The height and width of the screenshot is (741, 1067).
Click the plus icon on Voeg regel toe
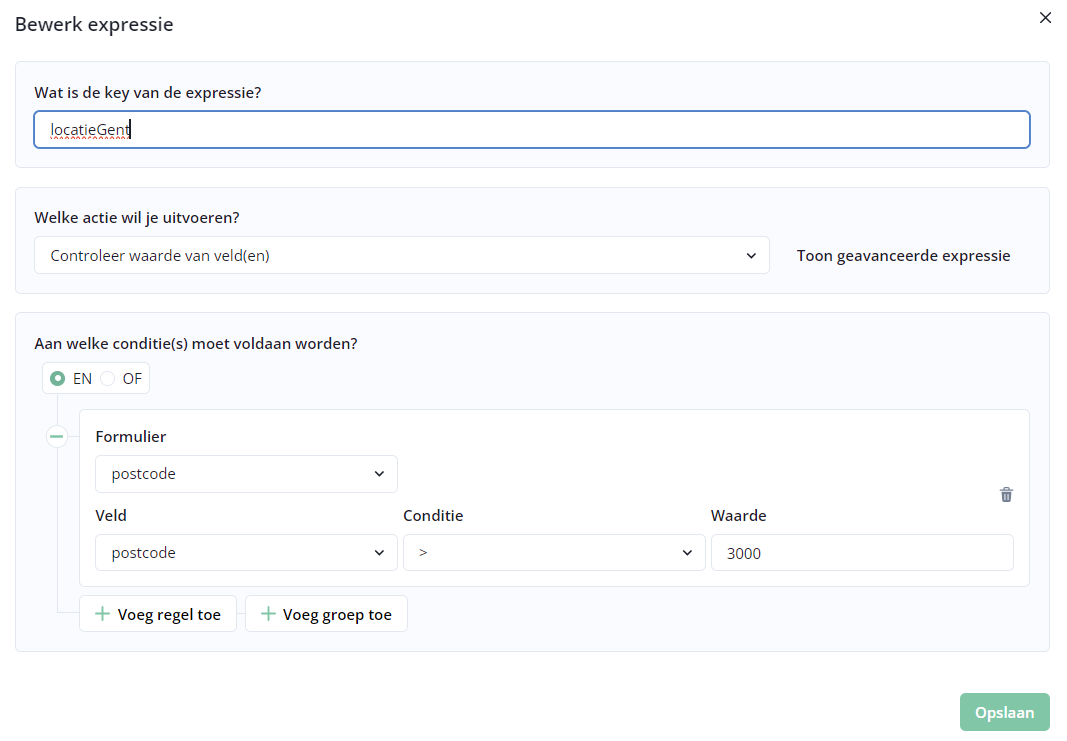pyautogui.click(x=102, y=614)
